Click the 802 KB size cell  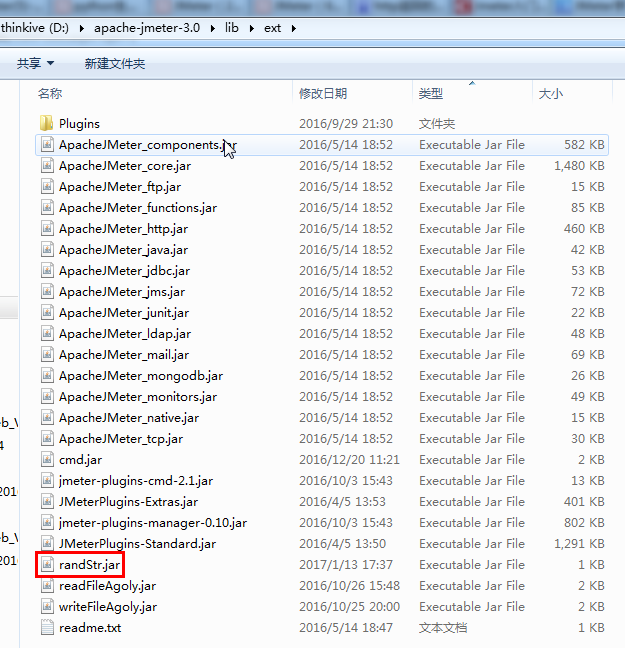pos(584,522)
